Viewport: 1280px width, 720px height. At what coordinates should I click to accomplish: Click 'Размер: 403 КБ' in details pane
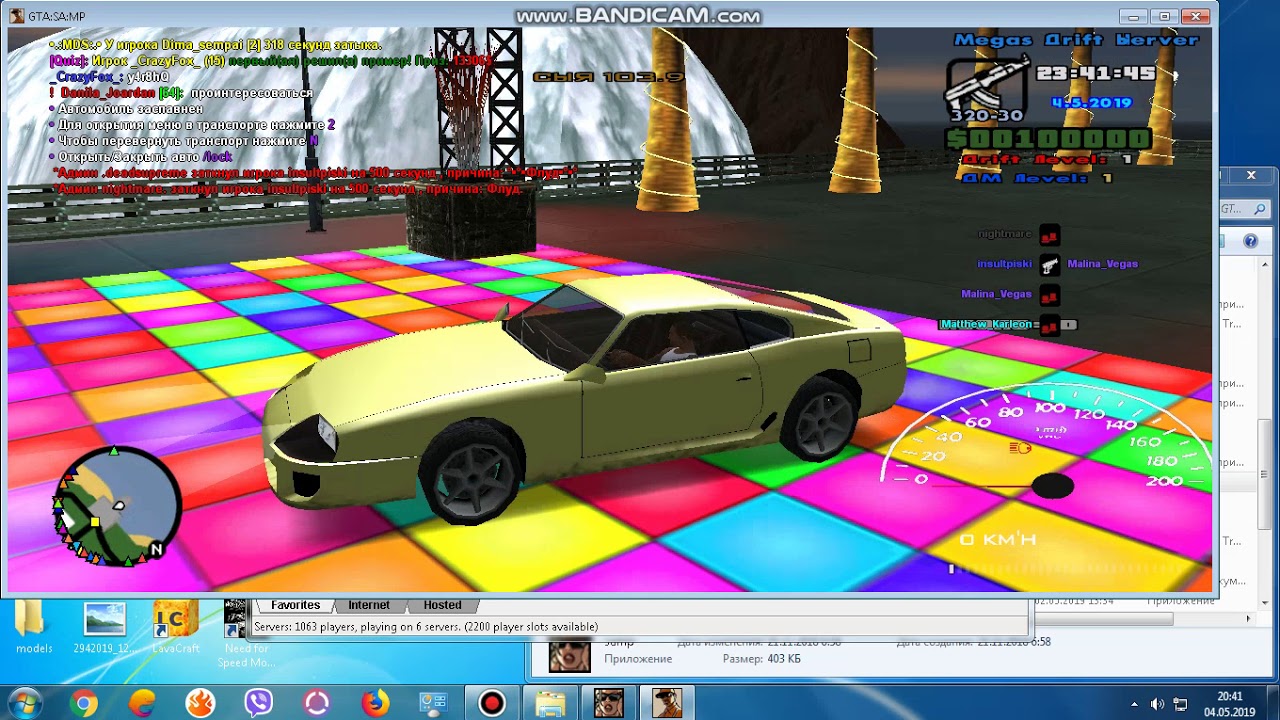762,659
